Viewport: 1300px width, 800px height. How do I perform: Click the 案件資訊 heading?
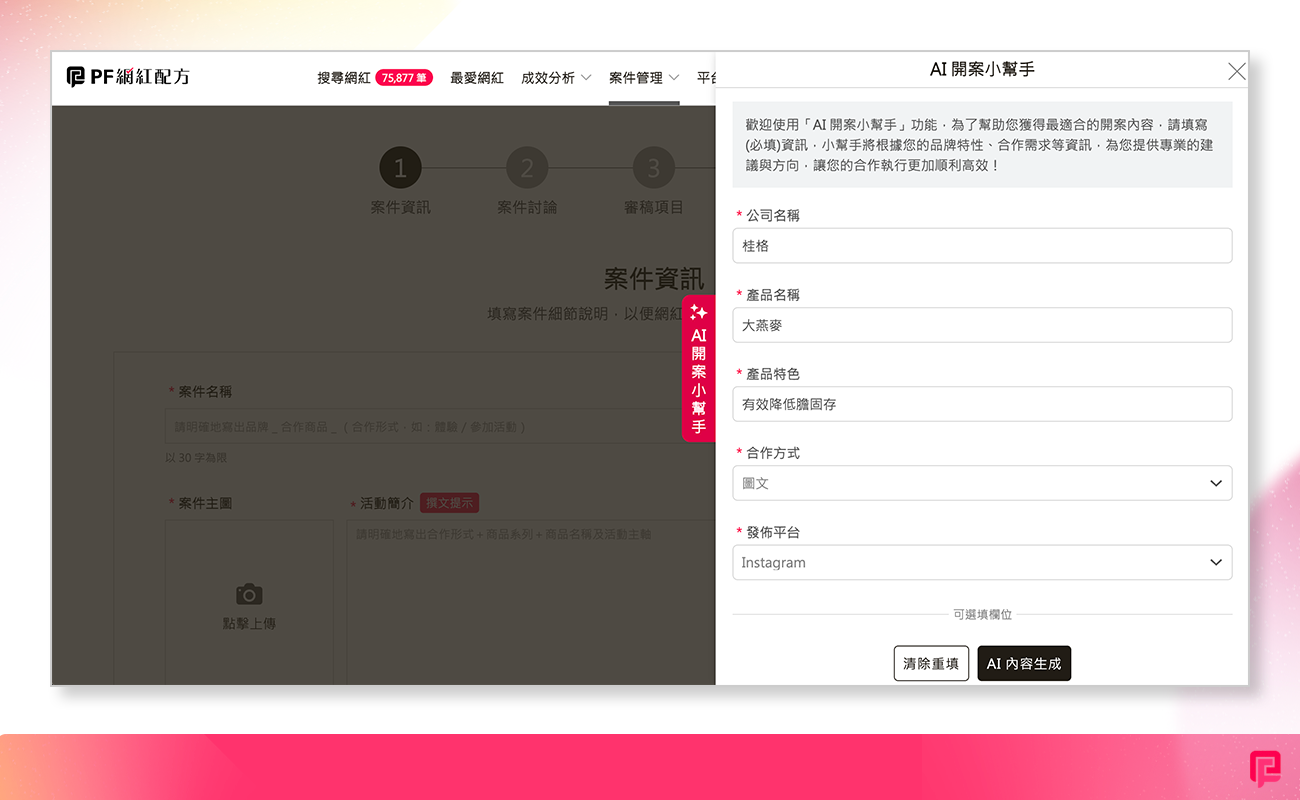[653, 278]
